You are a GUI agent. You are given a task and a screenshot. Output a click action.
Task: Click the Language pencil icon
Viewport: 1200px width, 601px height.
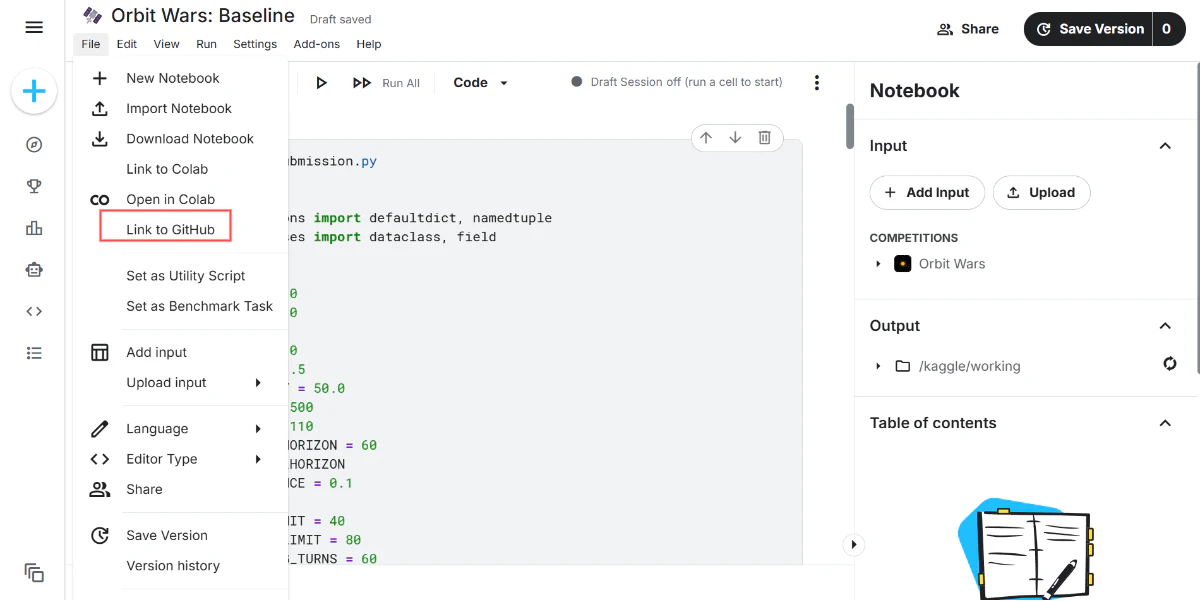100,429
